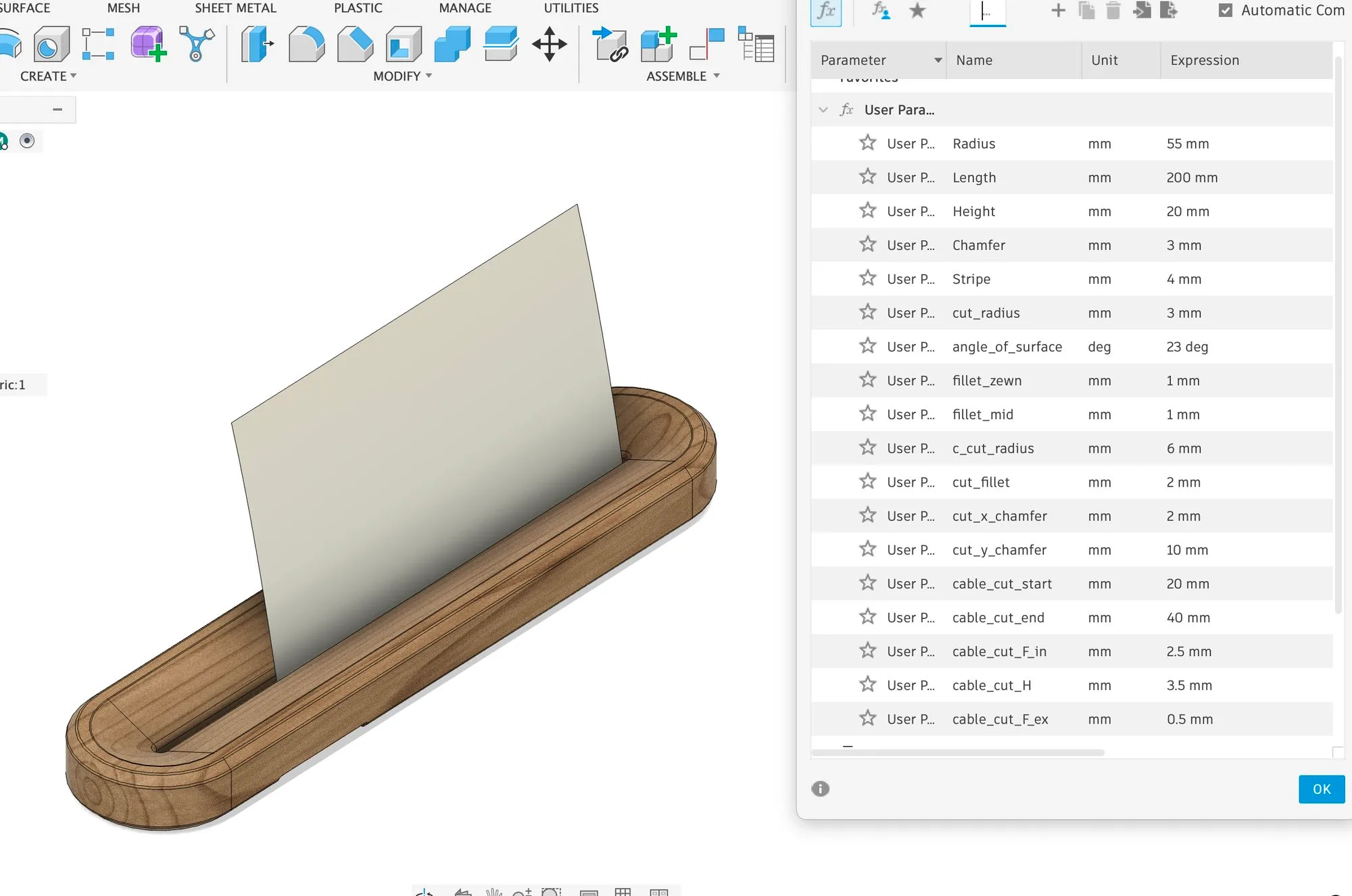Click the Joint icon in Assemble
This screenshot has height=896, width=1352.
[x=706, y=45]
